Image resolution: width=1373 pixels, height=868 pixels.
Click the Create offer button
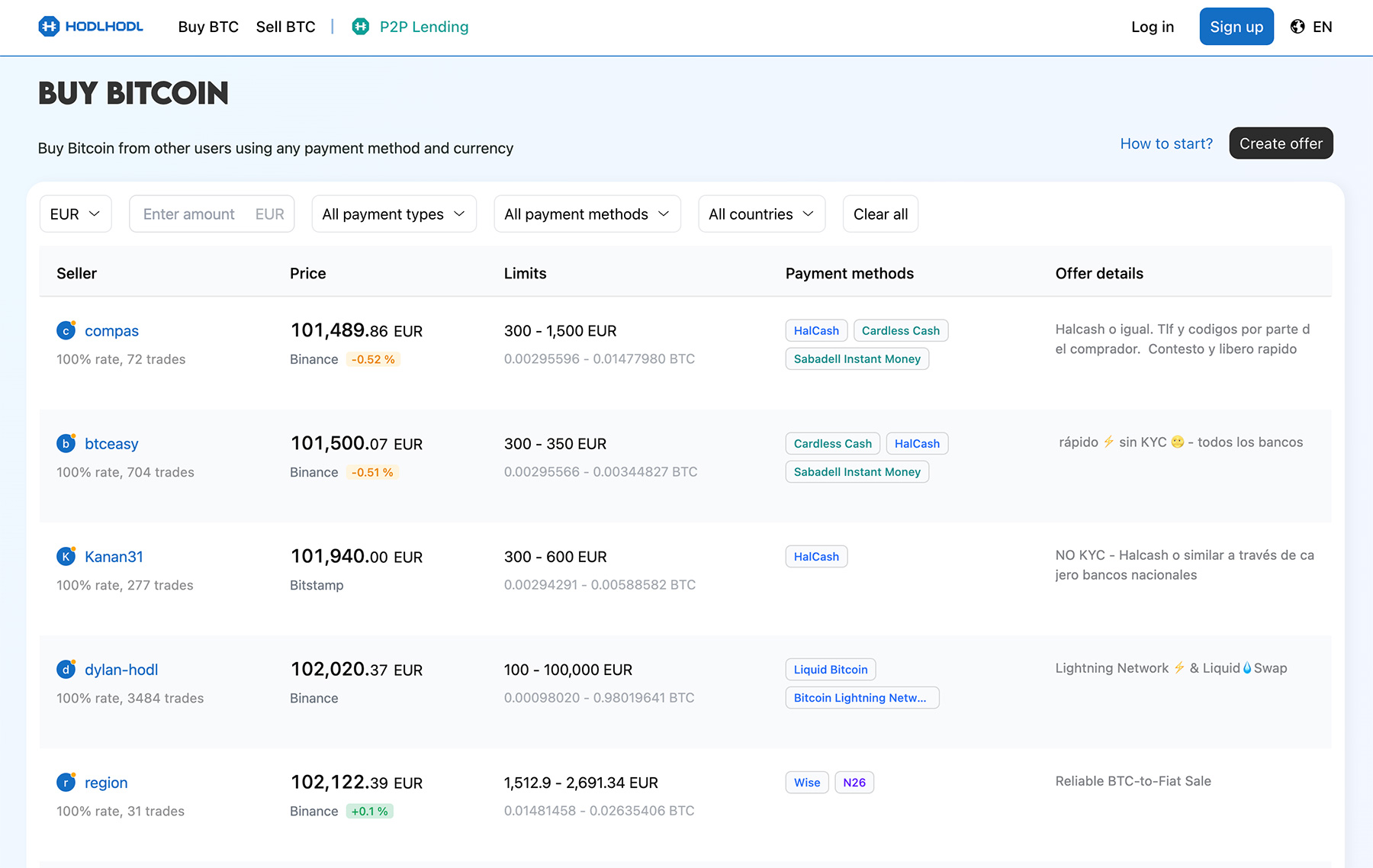(1281, 143)
